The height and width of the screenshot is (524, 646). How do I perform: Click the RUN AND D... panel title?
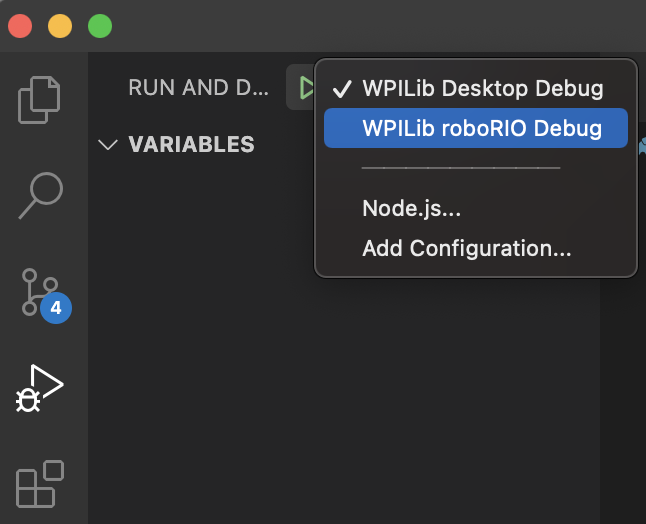pos(199,87)
